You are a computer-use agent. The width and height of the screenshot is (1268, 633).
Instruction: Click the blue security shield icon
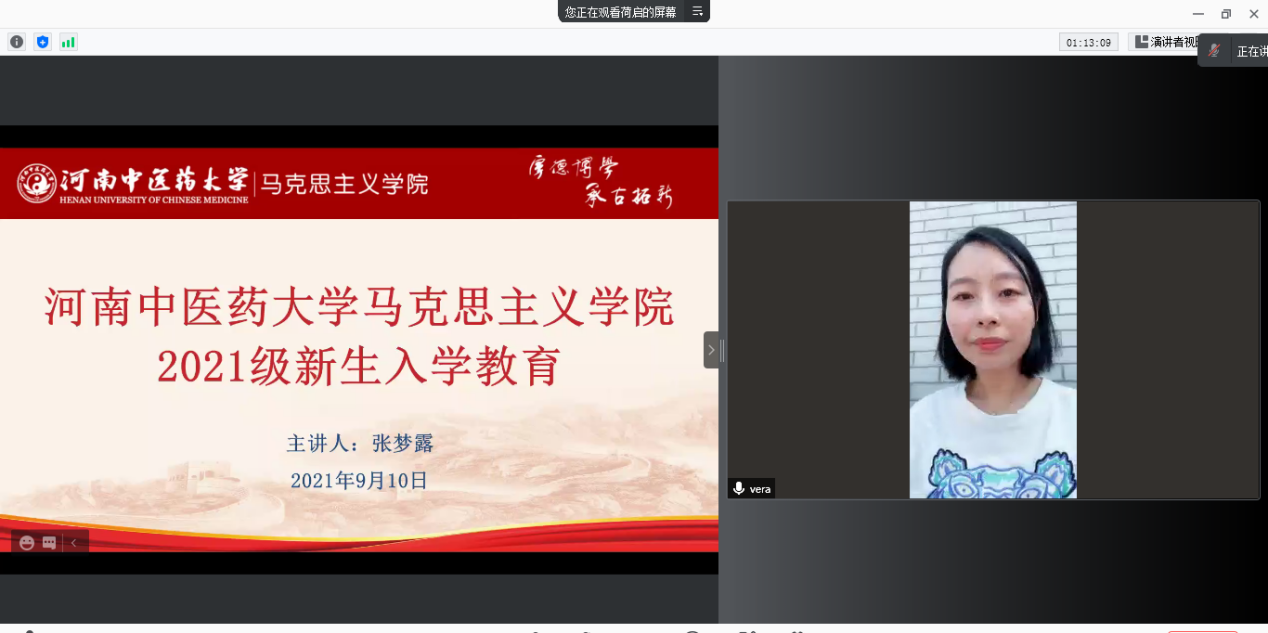[x=42, y=42]
